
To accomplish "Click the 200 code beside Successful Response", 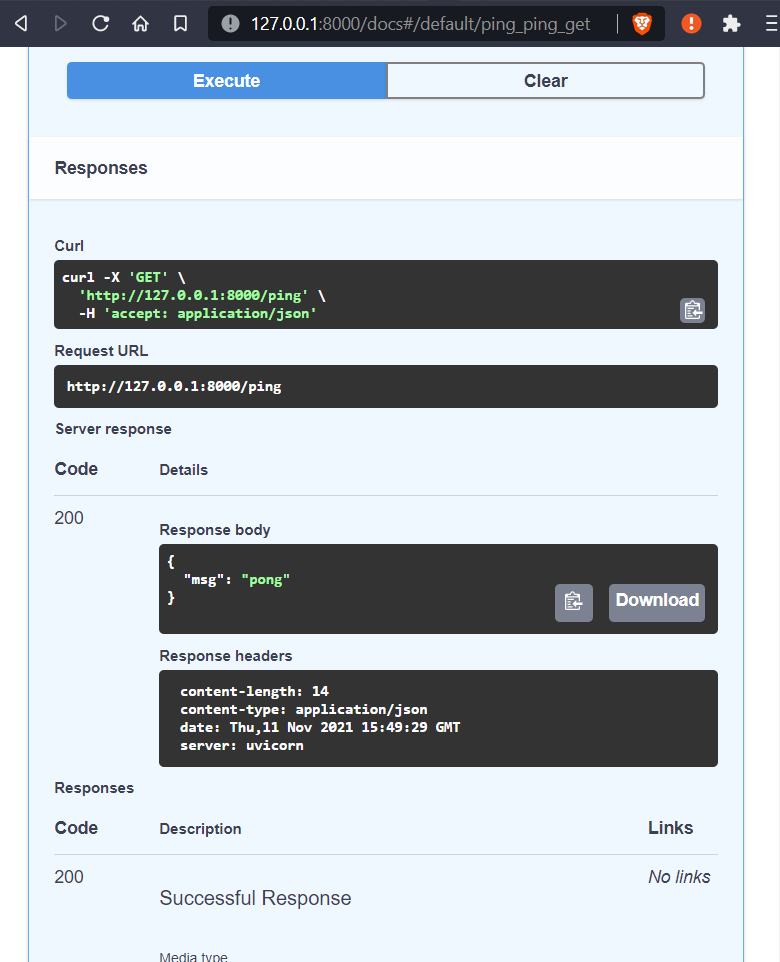I will pos(69,877).
